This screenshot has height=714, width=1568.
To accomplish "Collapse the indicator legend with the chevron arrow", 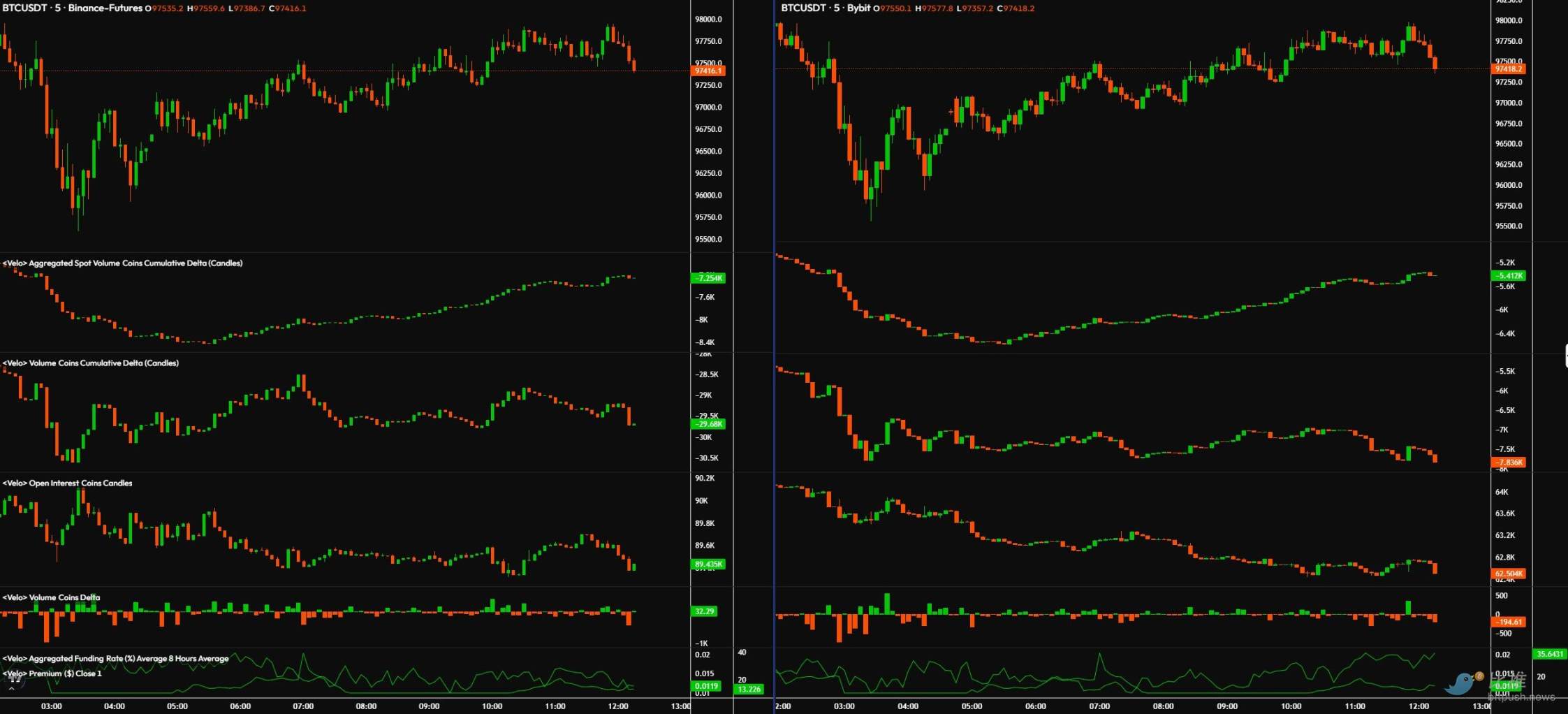I will pos(11,689).
